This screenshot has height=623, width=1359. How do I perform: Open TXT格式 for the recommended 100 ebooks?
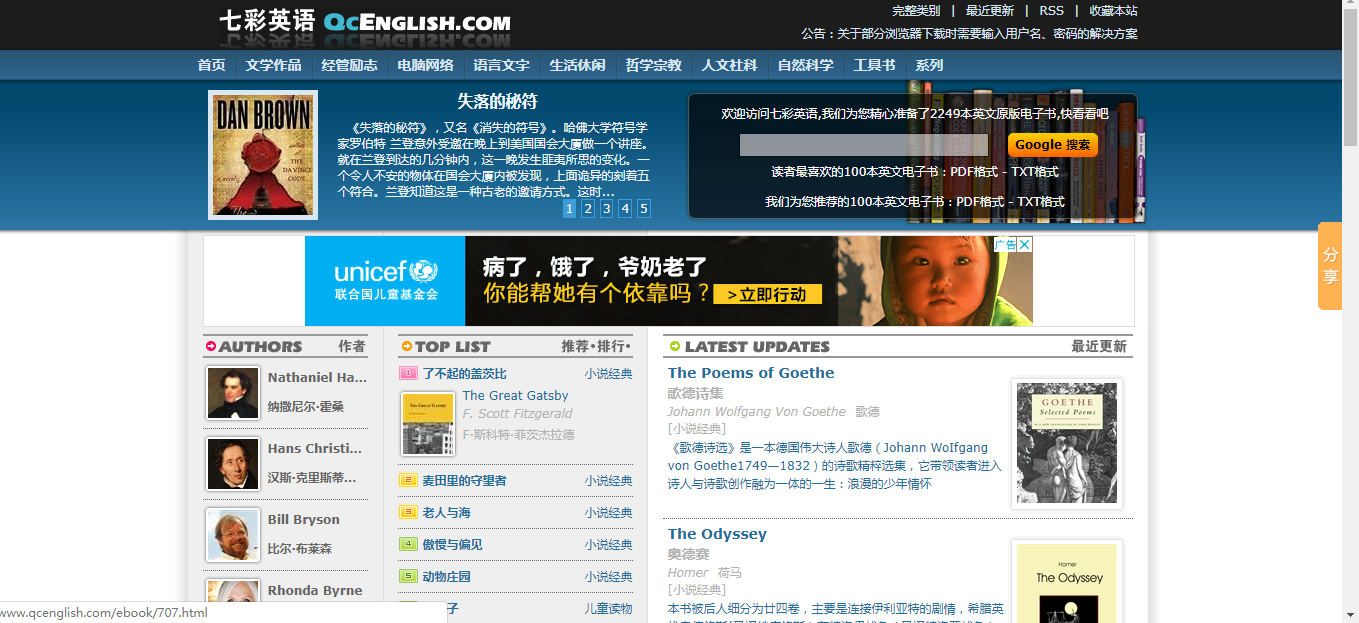point(1041,202)
